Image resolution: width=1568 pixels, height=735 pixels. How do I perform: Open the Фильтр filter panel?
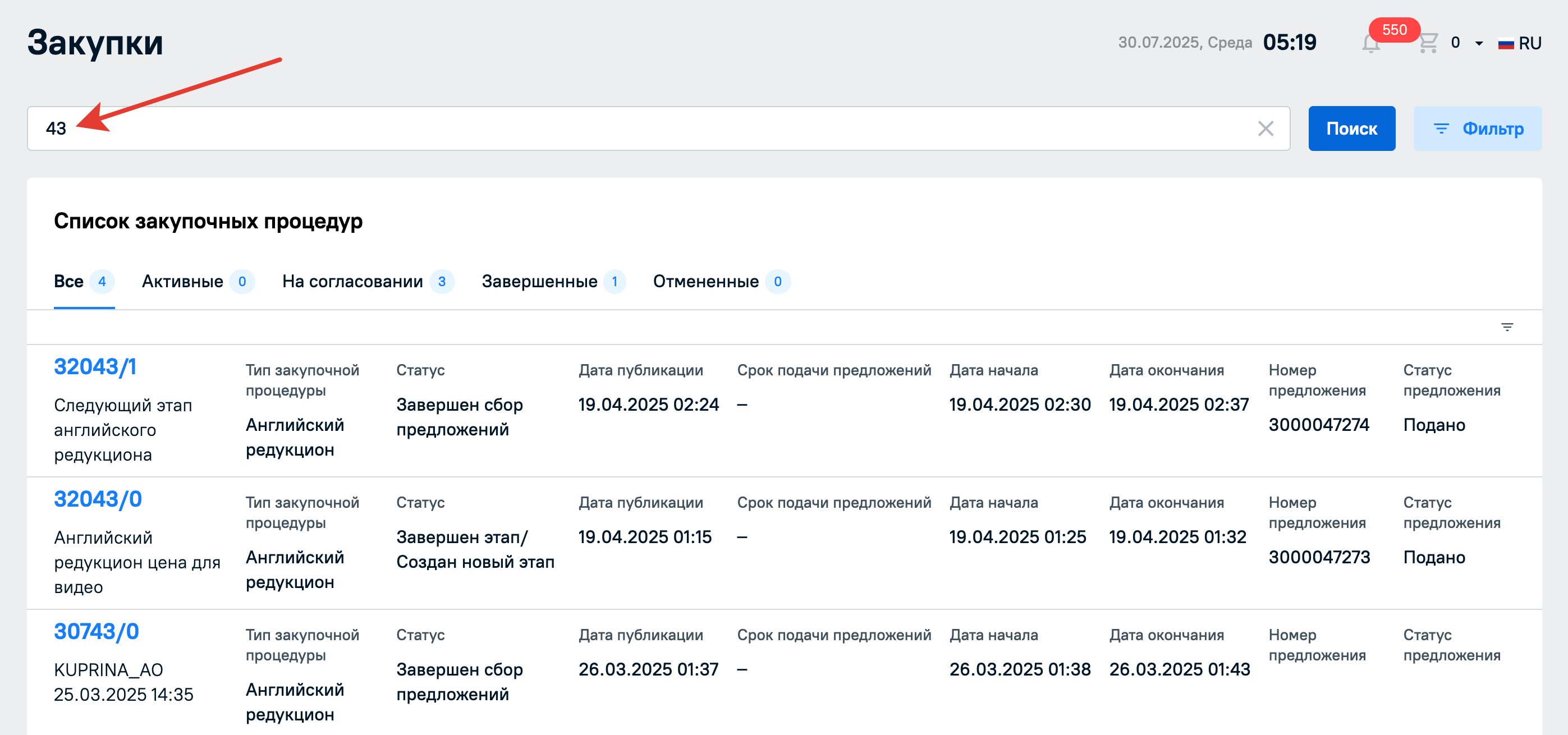point(1477,128)
